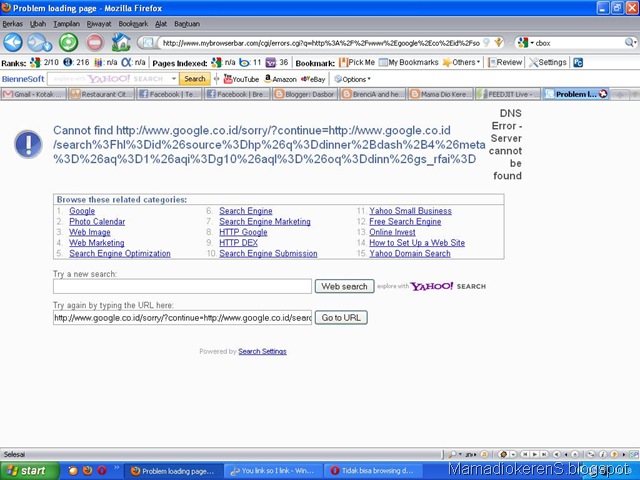Open the HTTP DEX link
640x480 pixels.
tap(238, 243)
